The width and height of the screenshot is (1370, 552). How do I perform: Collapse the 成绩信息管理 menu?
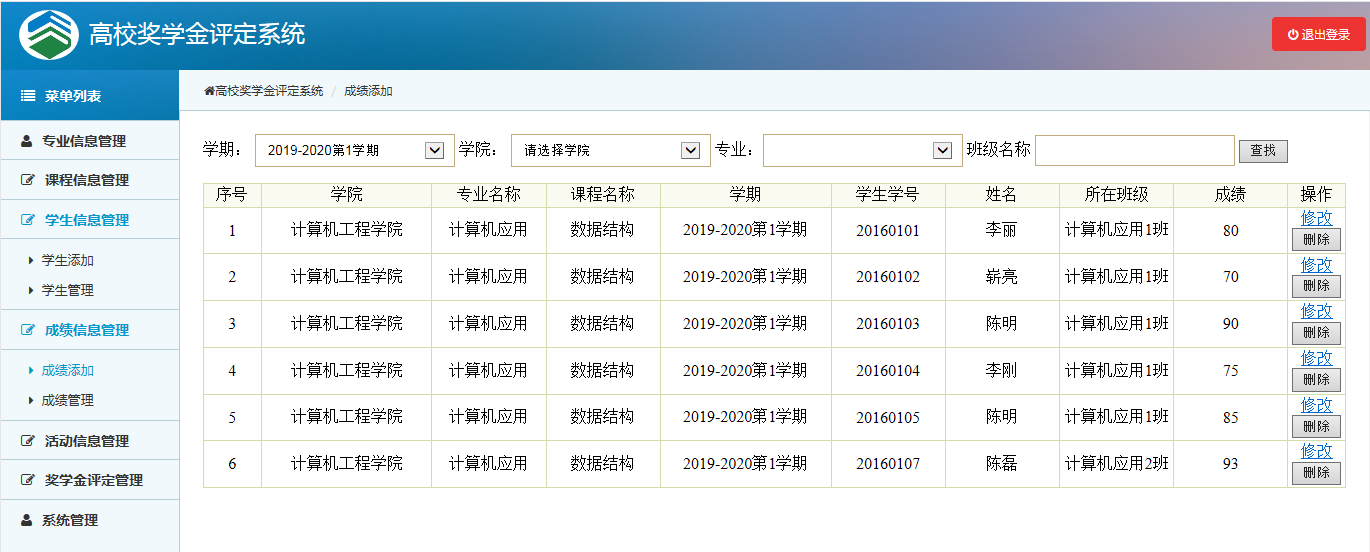point(90,330)
